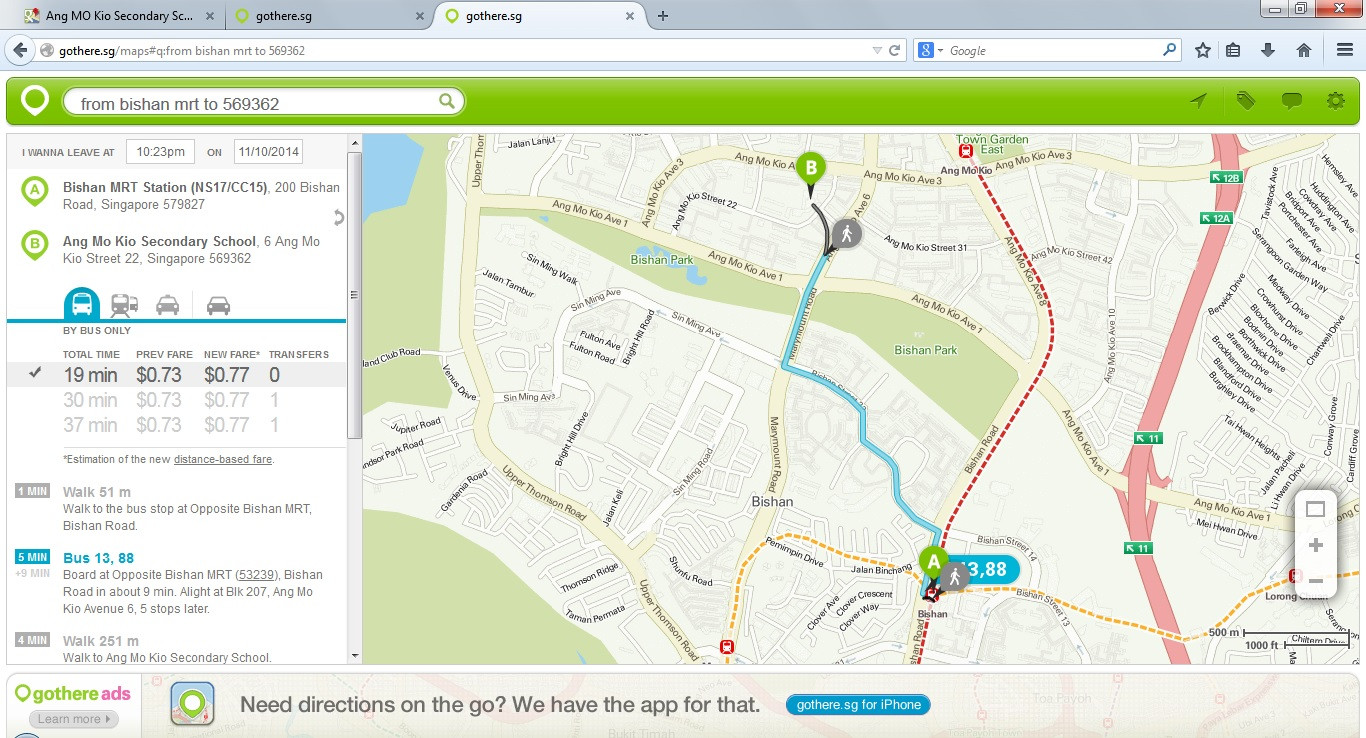The height and width of the screenshot is (738, 1366).
Task: Select the bus-only transport mode icon
Action: coord(81,303)
